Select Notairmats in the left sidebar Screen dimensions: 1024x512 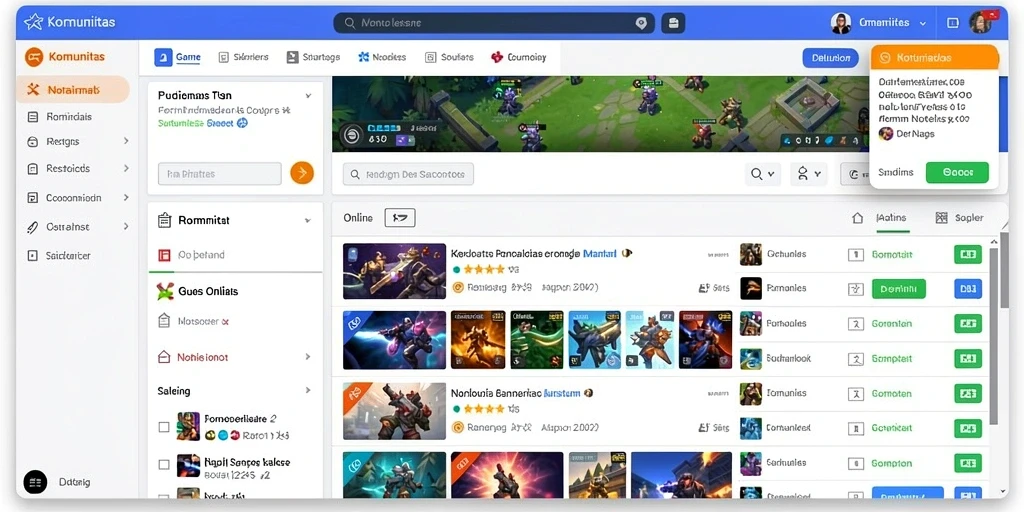pyautogui.click(x=73, y=89)
